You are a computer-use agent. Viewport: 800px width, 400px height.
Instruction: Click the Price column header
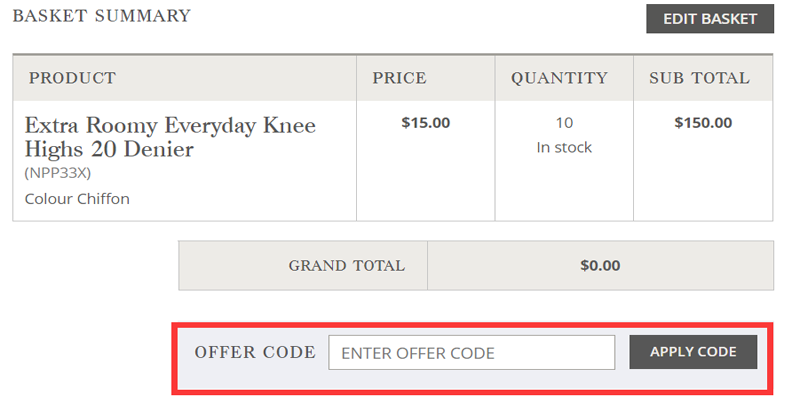click(399, 78)
